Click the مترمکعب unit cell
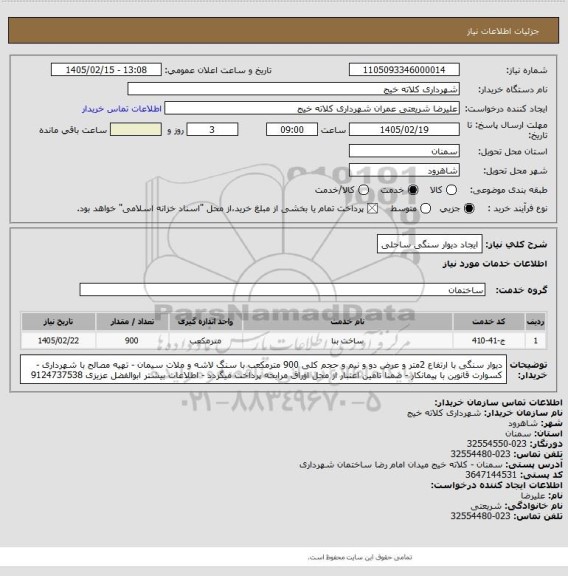 point(205,341)
